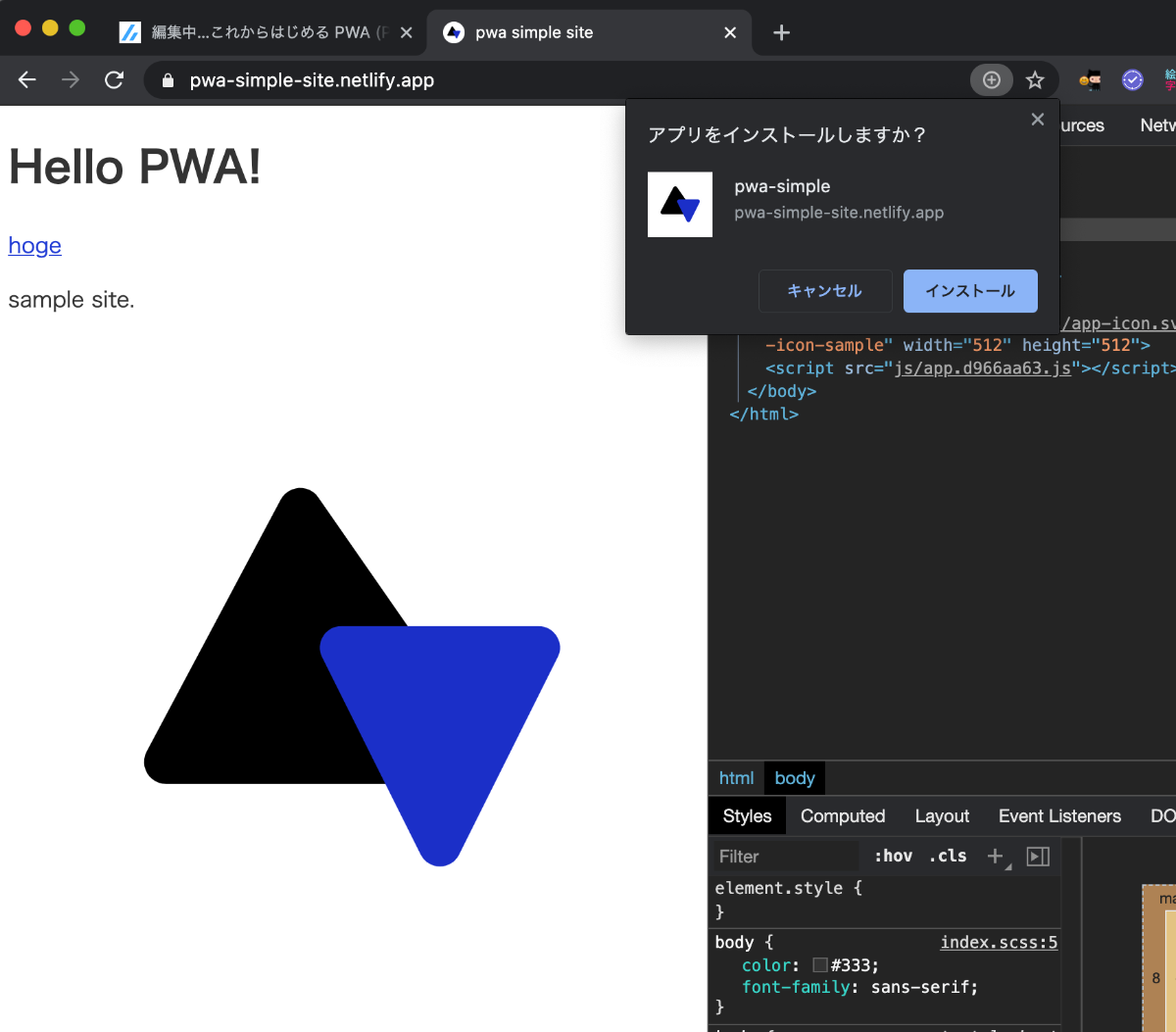The width and height of the screenshot is (1176, 1032).
Task: Click font-family sans-serif declaration
Action: [x=859, y=987]
